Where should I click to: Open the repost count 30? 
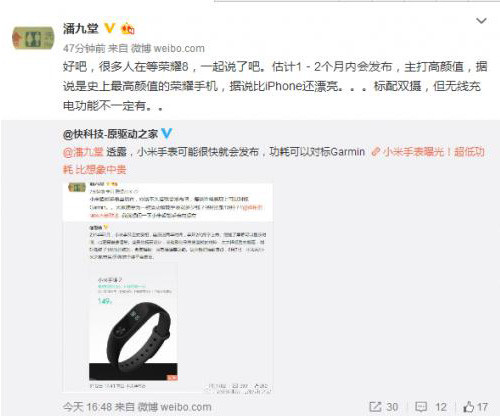point(392,407)
